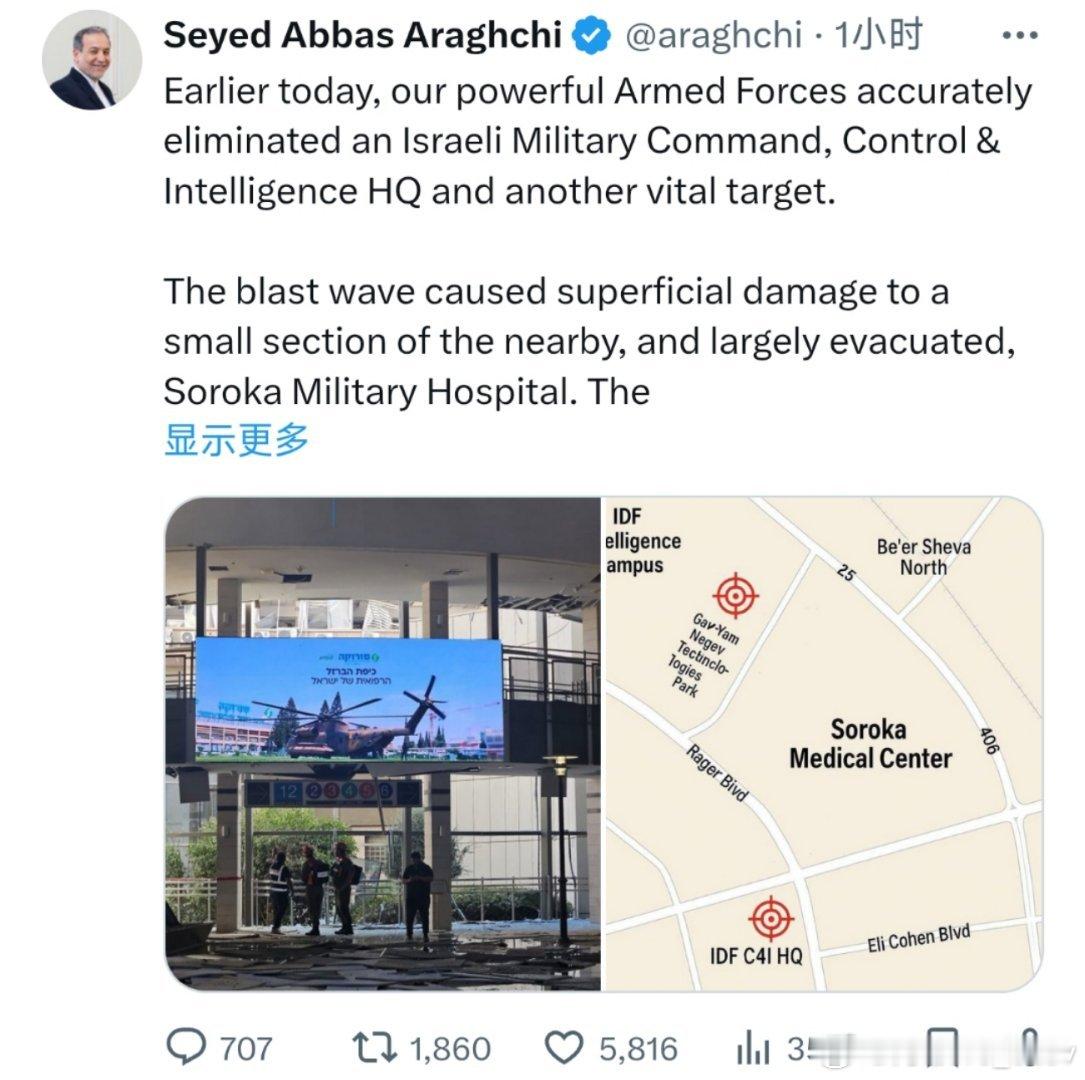Like the tweet with heart icon
1085x1080 pixels.
[x=565, y=1047]
